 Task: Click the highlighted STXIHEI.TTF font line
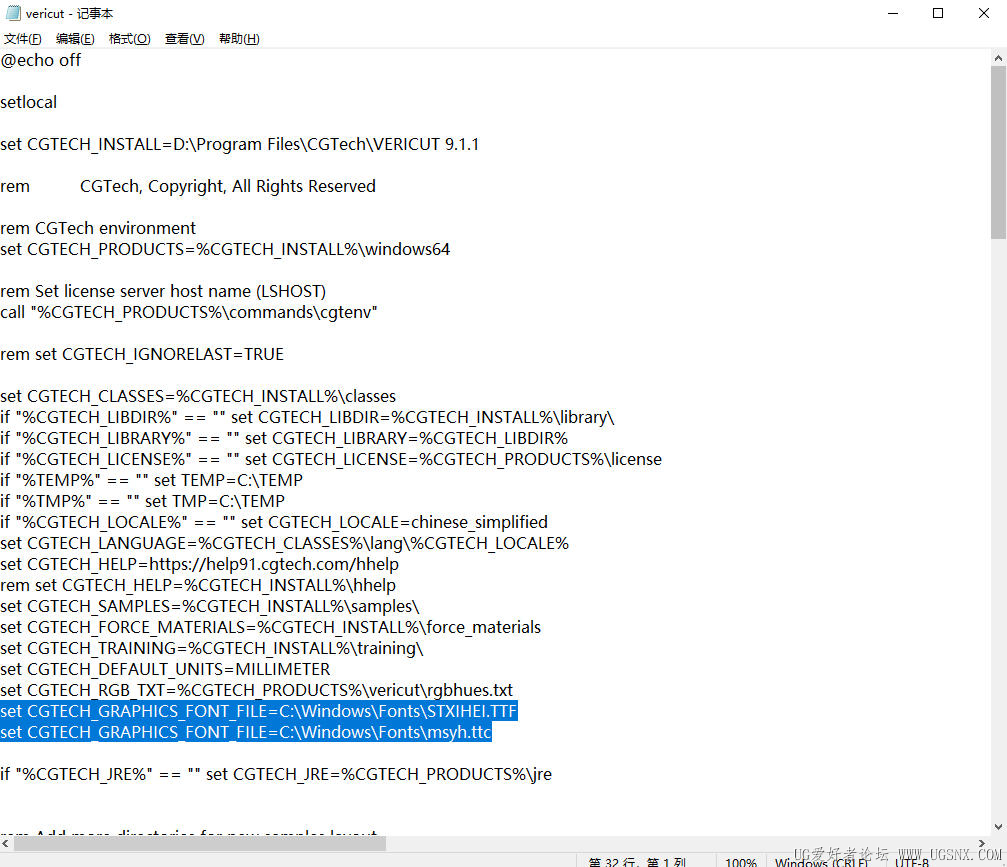(259, 711)
